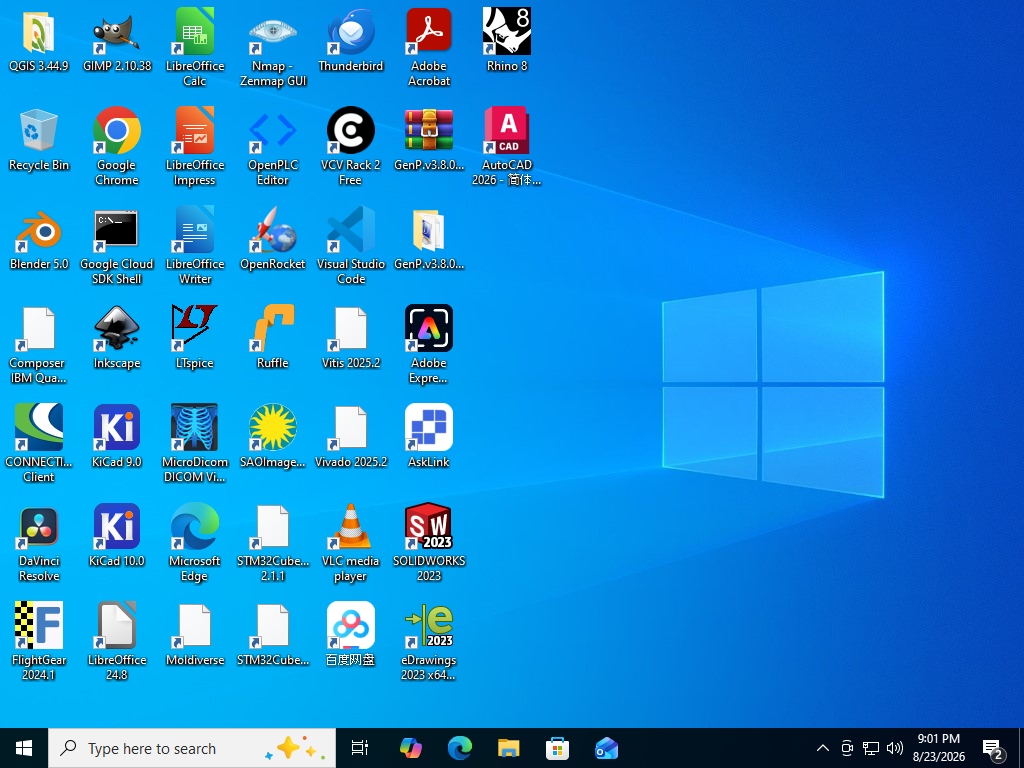1024x768 pixels.
Task: Show hidden system tray icons
Action: click(823, 748)
